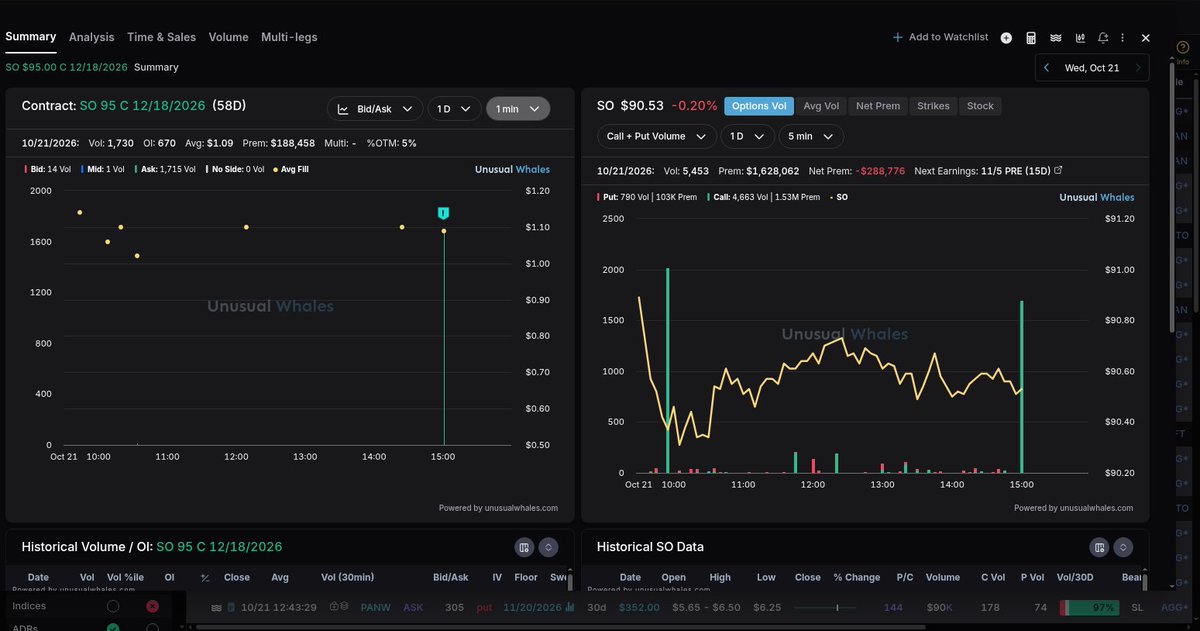Pick the Wed, Oct 21 date
This screenshot has height=631, width=1200.
1092,68
